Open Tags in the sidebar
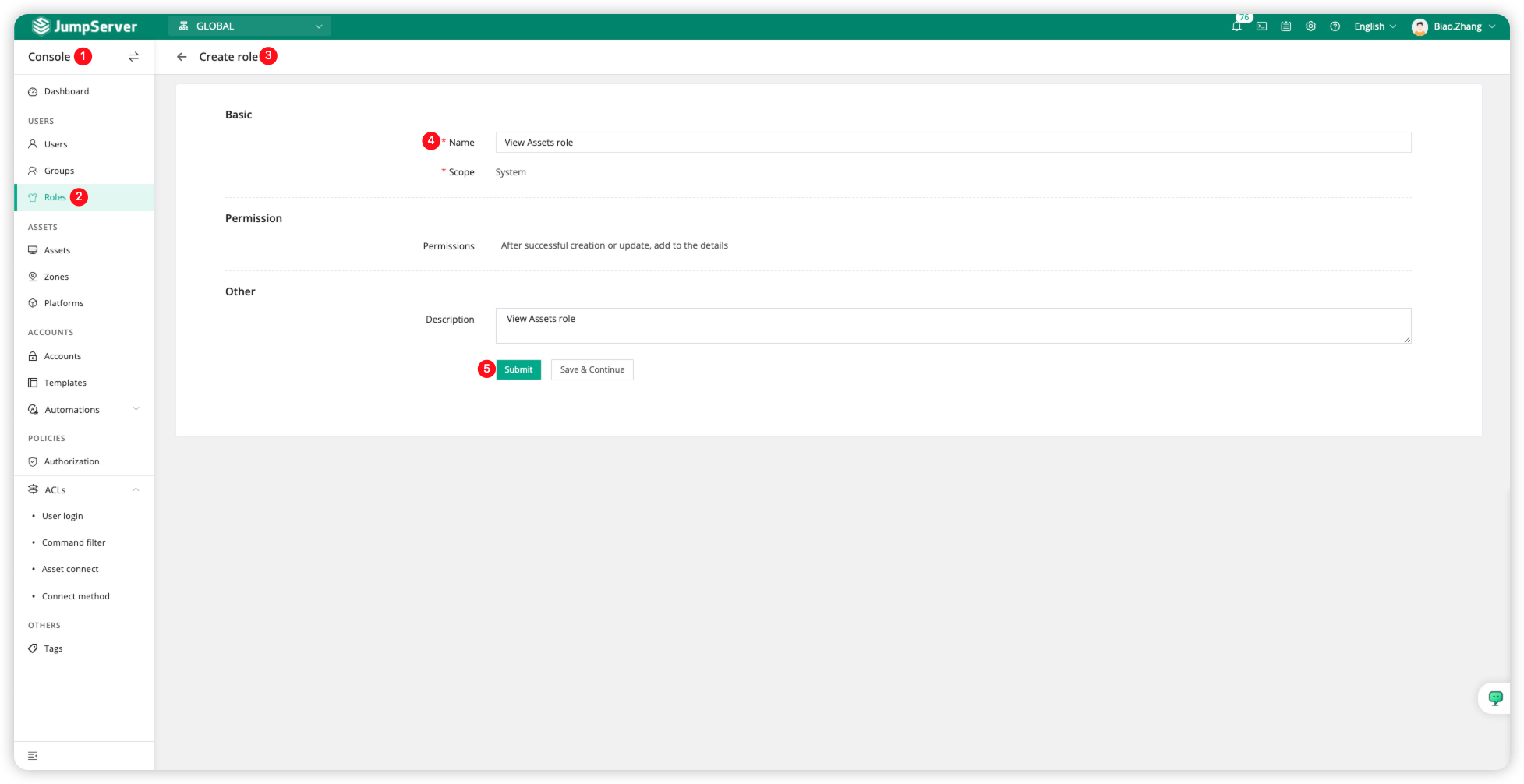Viewport: 1524px width, 784px height. pyautogui.click(x=84, y=648)
